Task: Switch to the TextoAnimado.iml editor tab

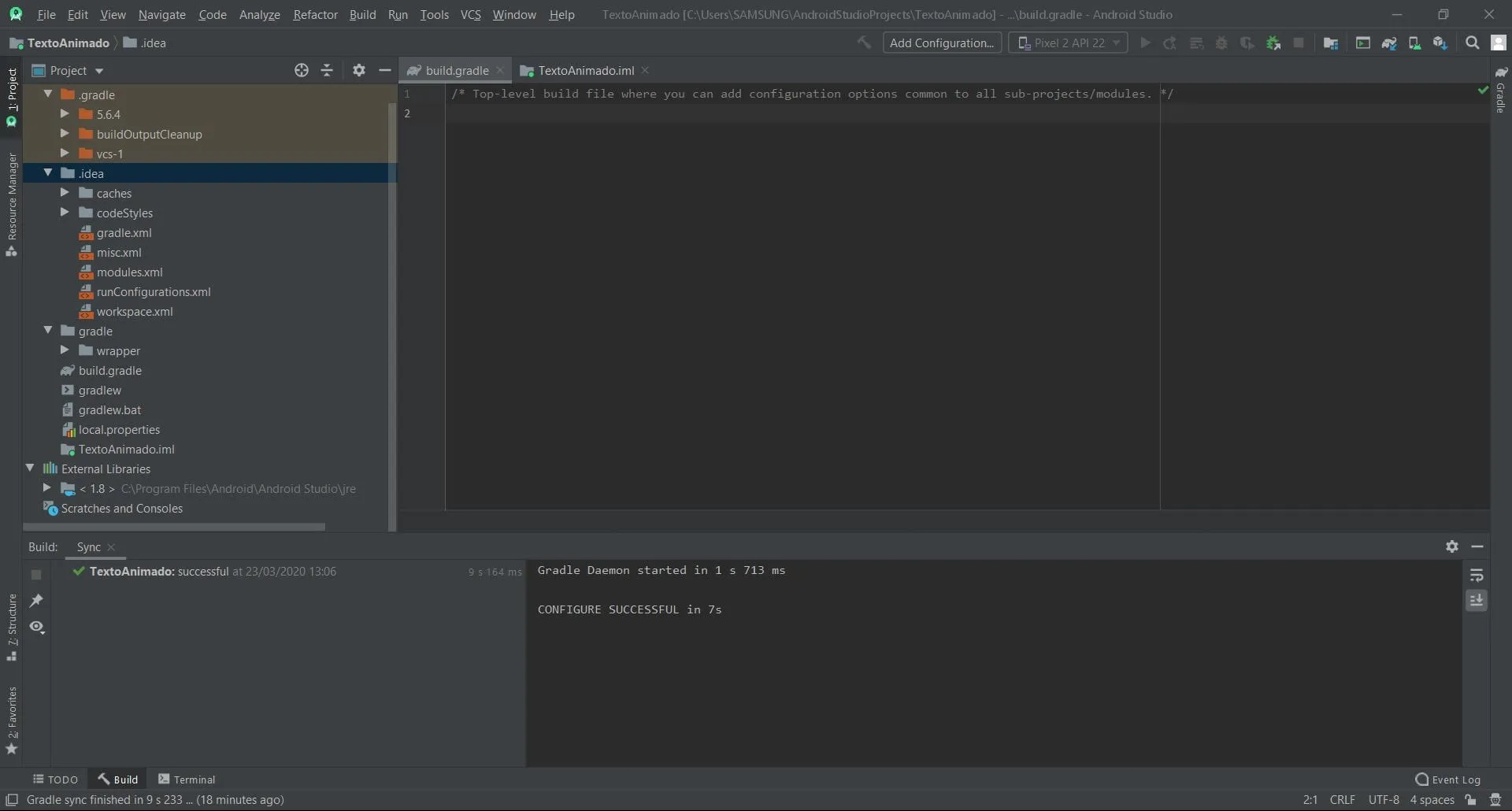Action: point(585,70)
